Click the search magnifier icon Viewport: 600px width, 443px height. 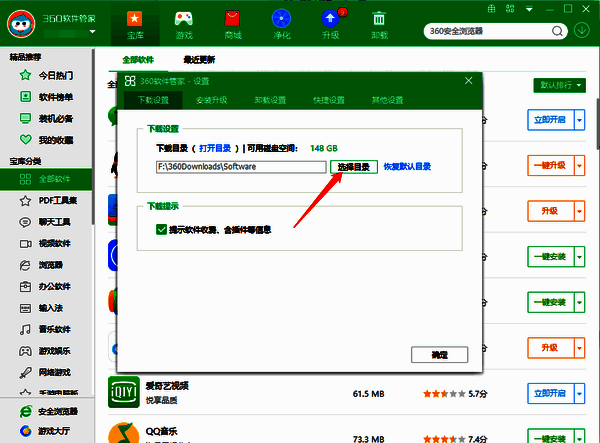[x=558, y=31]
